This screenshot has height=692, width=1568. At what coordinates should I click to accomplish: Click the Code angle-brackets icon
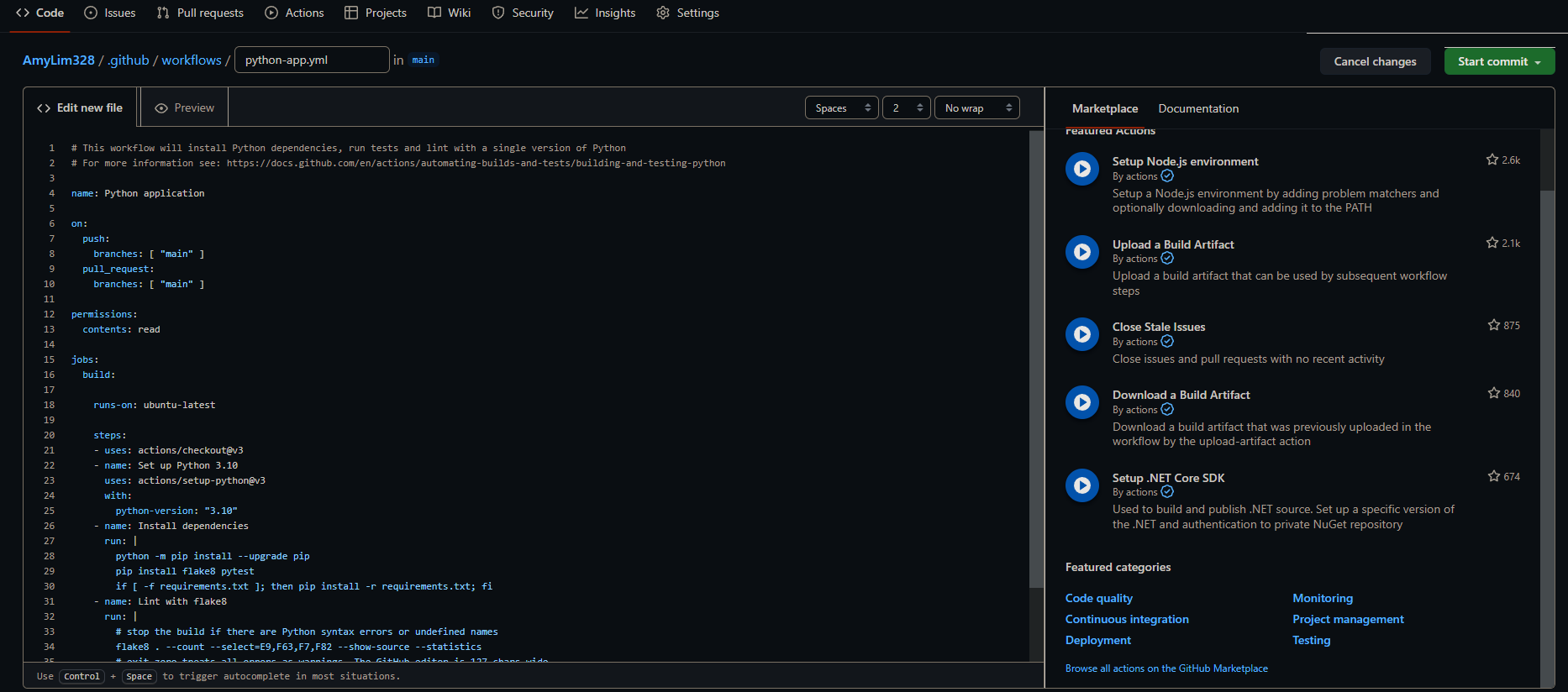click(23, 13)
